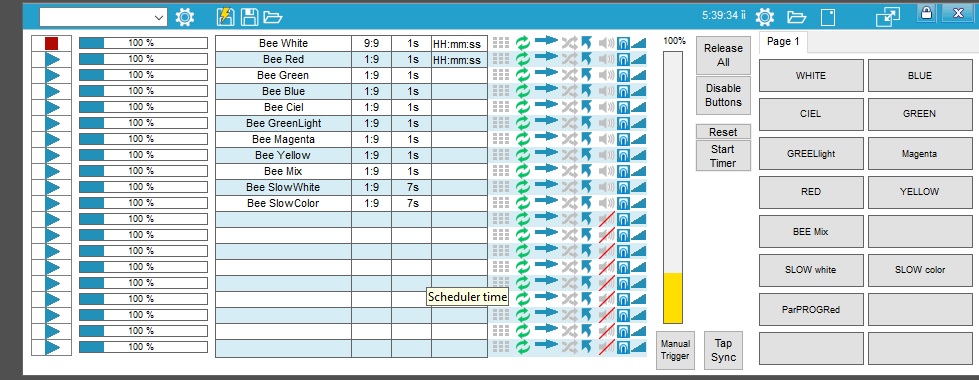Select Bee GreenLight scene name cell

[x=283, y=124]
